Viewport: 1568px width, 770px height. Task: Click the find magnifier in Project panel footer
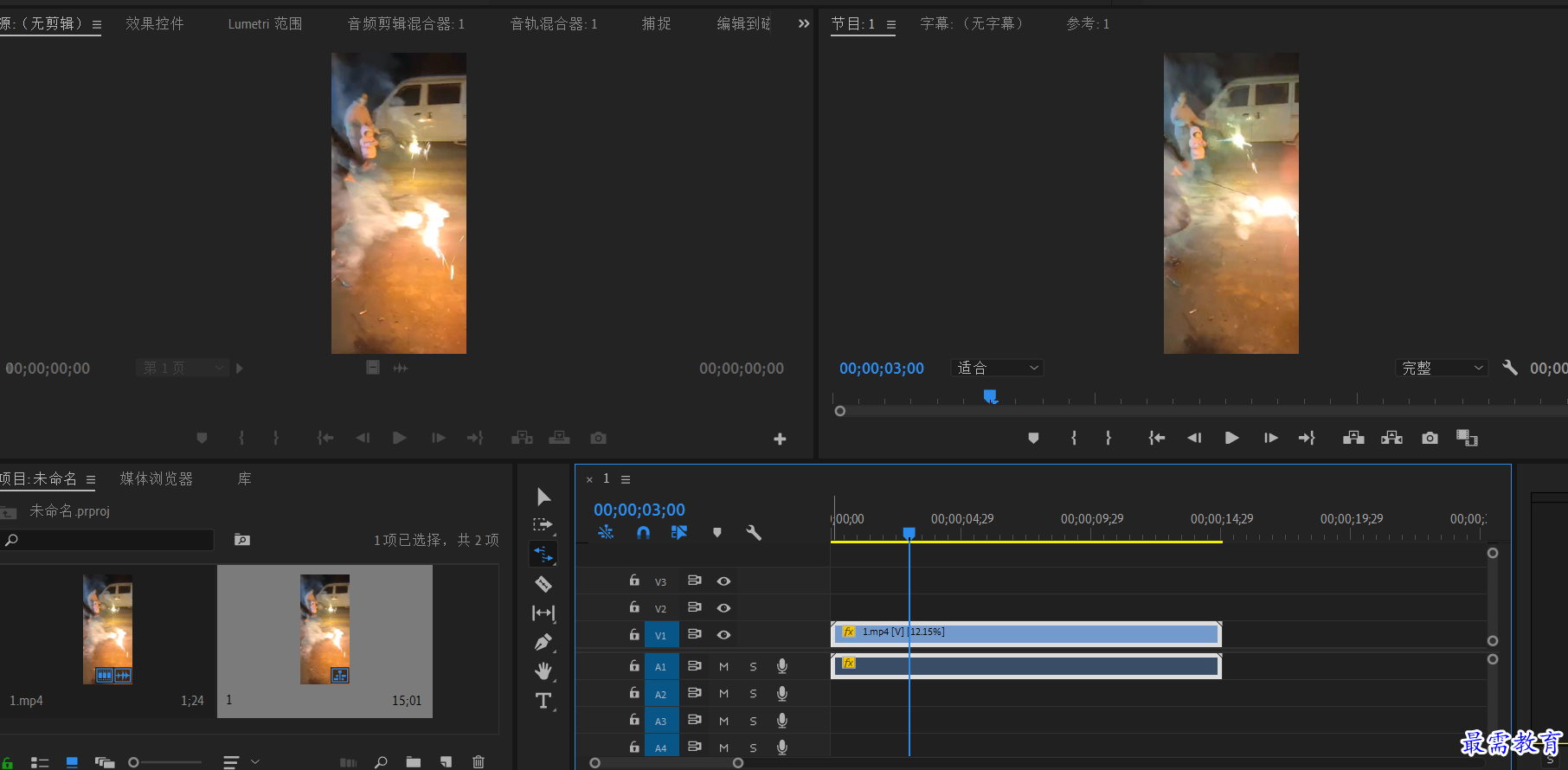point(381,762)
